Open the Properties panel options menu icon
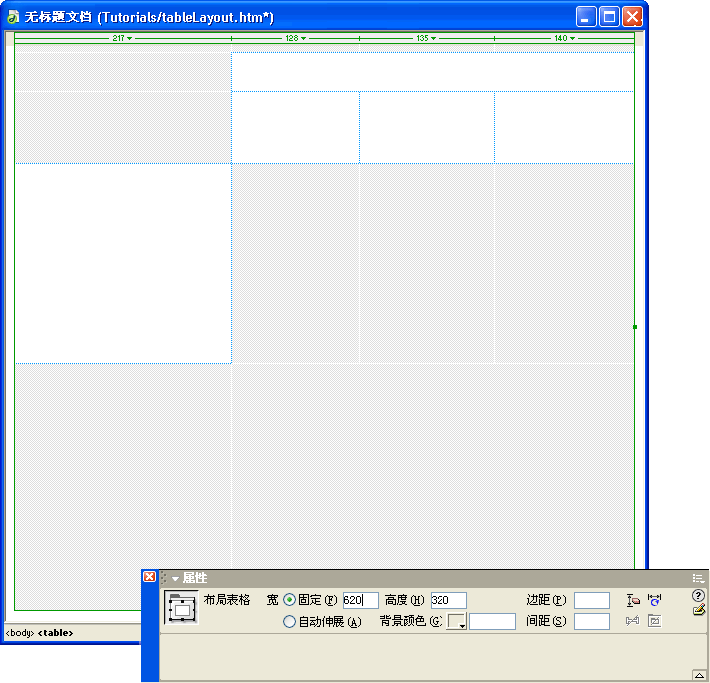 point(698,578)
